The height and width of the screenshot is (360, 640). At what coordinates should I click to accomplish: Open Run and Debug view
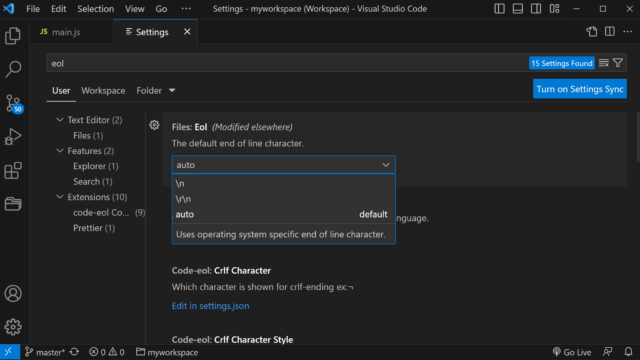pyautogui.click(x=13, y=137)
